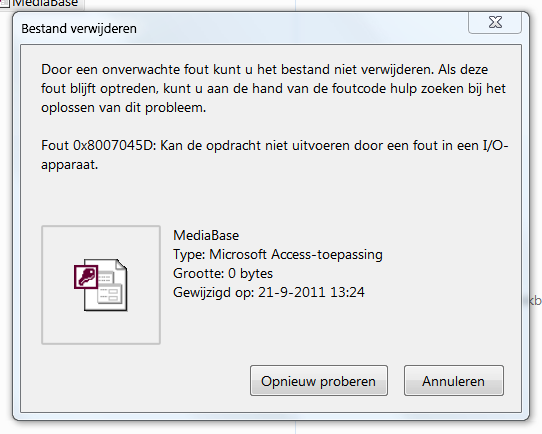Cancel deletion with Annuleren button
This screenshot has height=434, width=542.
click(x=454, y=381)
